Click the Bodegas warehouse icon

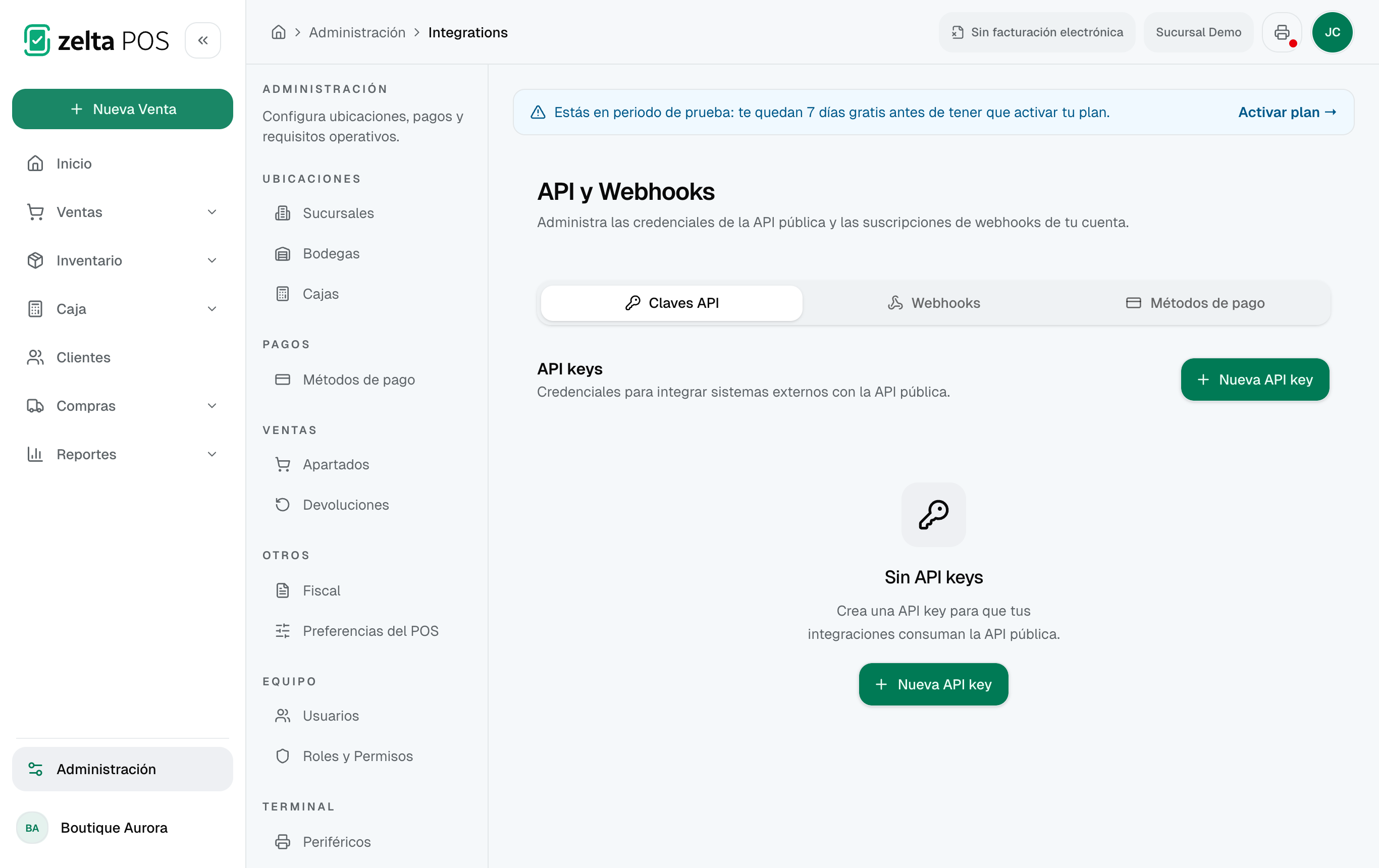click(282, 254)
